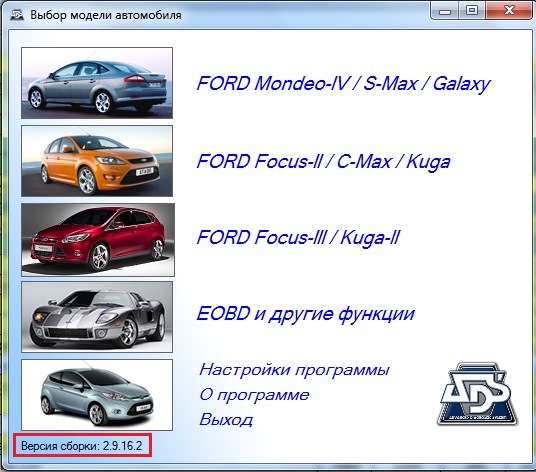Click О программе link
The height and width of the screenshot is (472, 536).
[254, 395]
